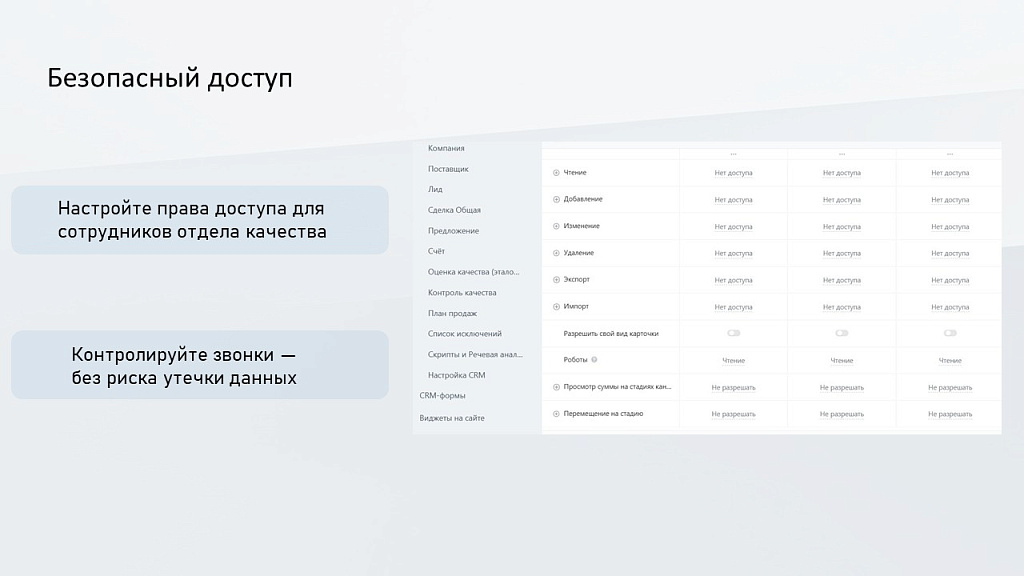Enable the rightmost card view toggle
Viewport: 1024px width, 576px height.
point(948,333)
